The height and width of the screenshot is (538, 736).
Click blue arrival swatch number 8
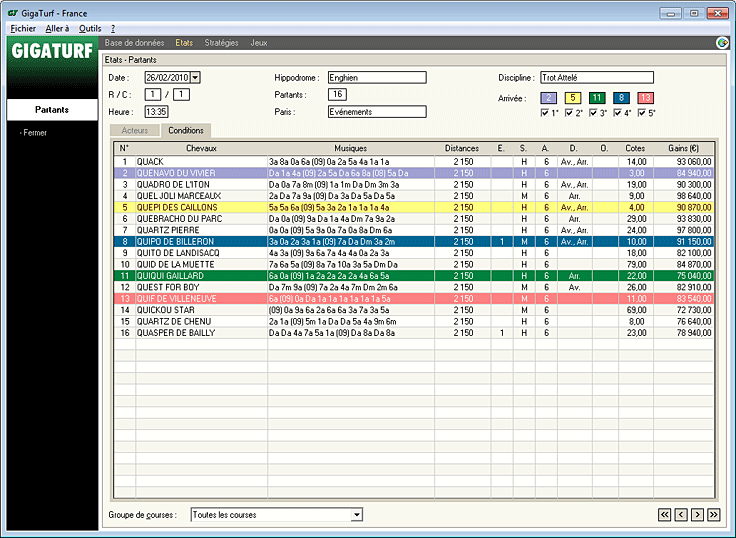tap(621, 98)
